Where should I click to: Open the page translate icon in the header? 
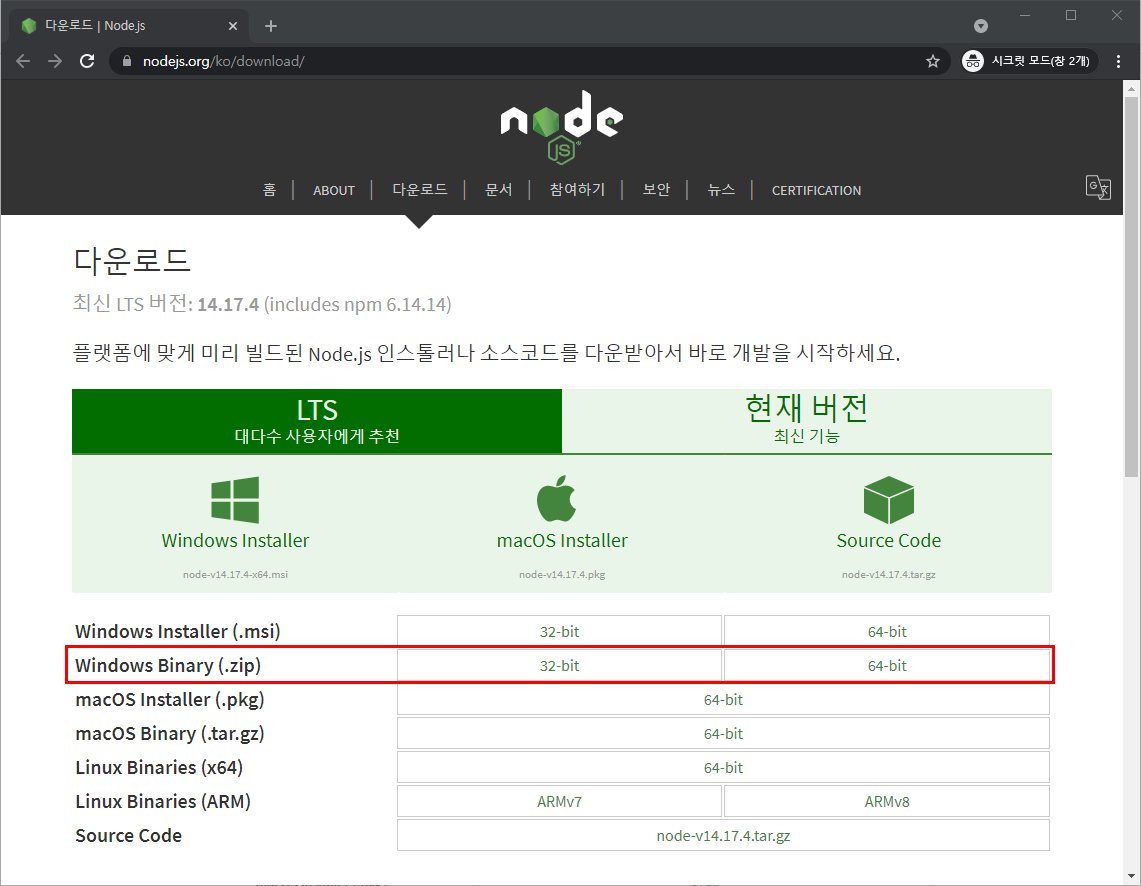coord(1098,188)
